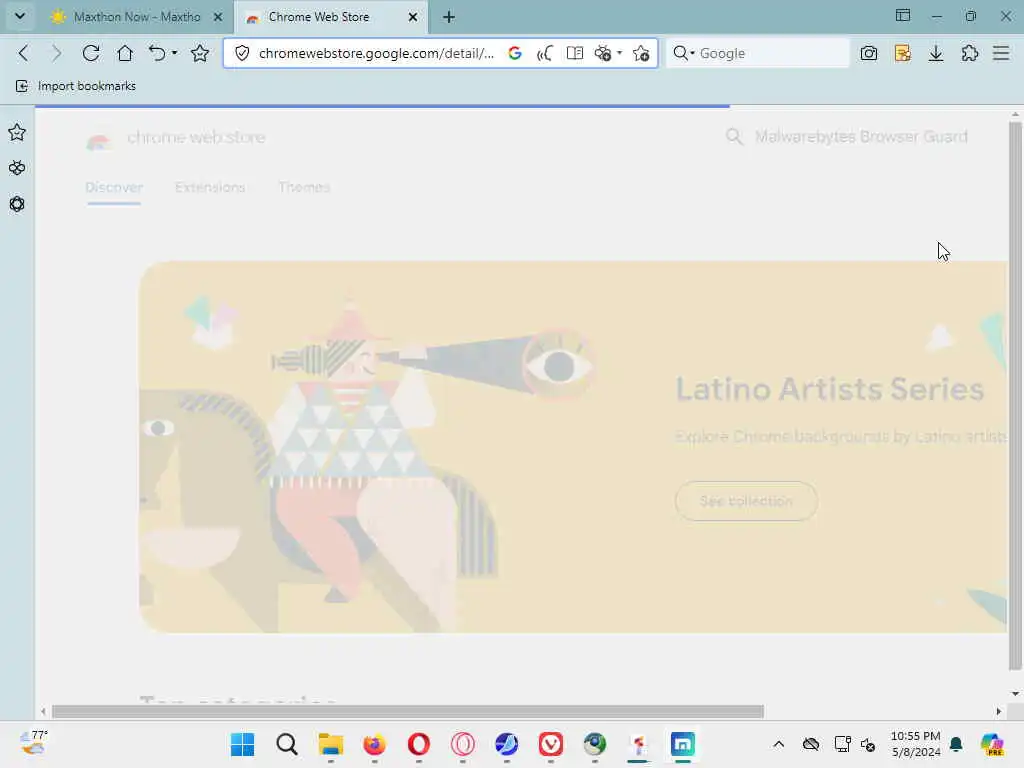Click the Google translate icon in address bar
Screen dimensions: 1024x768
click(515, 53)
